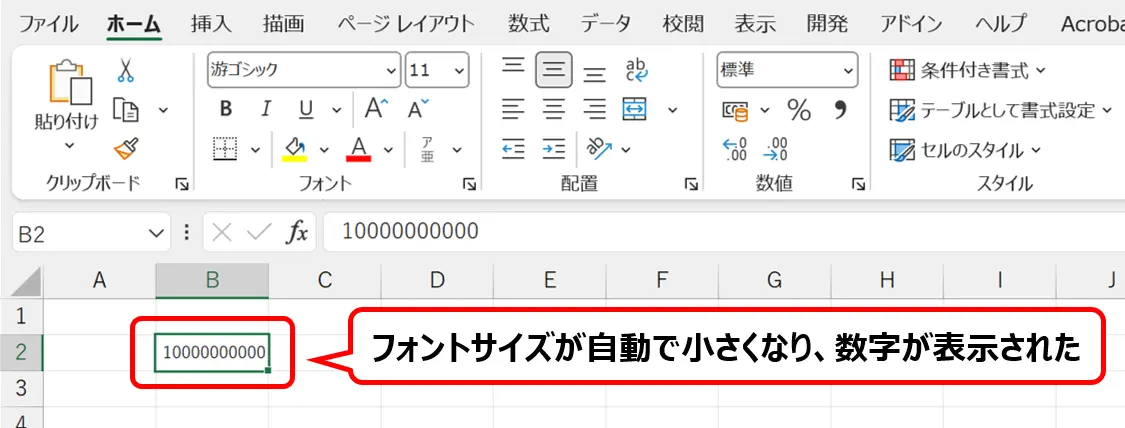1125x428 pixels.
Task: Switch to the データ tab
Action: click(606, 24)
